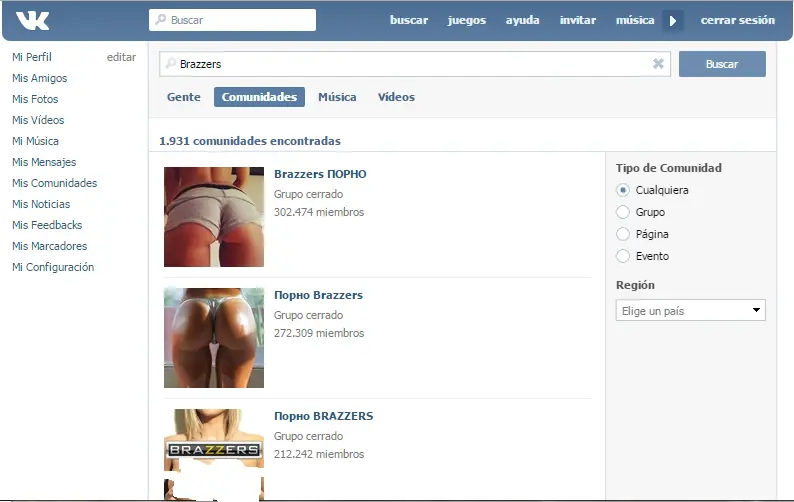Open música in the top navigation

635,20
